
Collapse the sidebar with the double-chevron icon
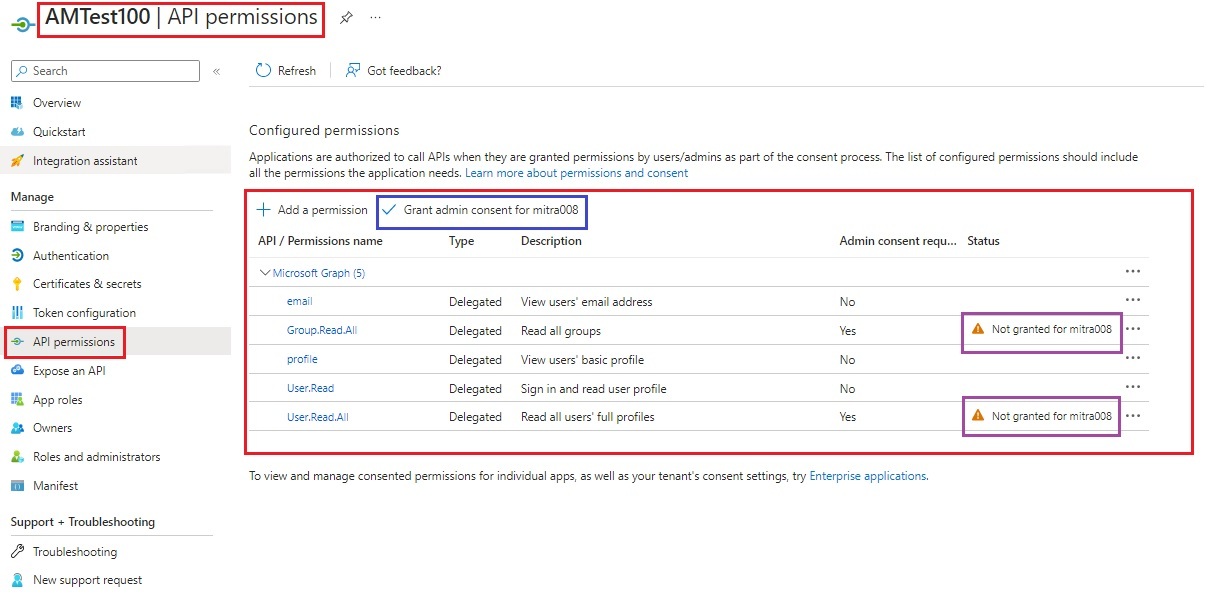216,71
